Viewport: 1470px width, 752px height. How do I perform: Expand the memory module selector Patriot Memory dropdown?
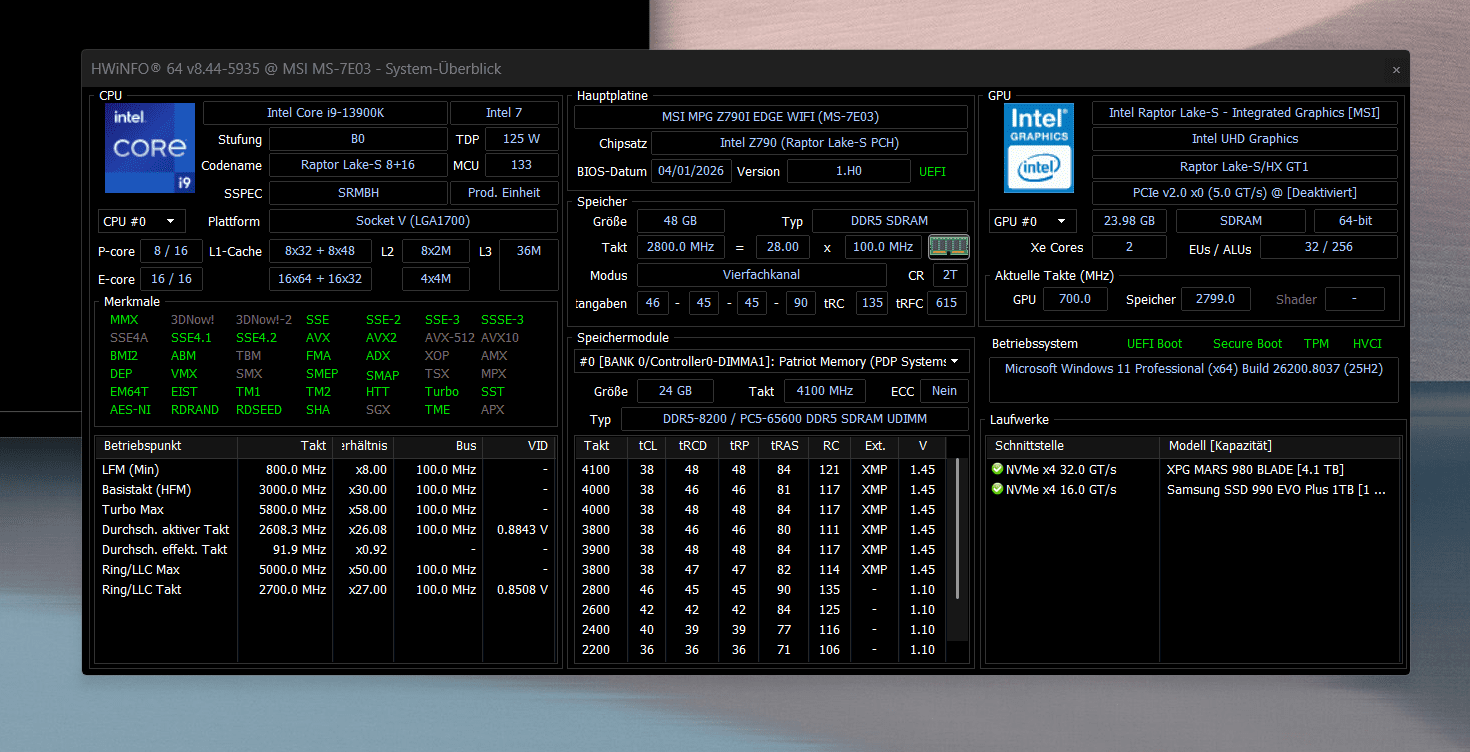click(772, 361)
